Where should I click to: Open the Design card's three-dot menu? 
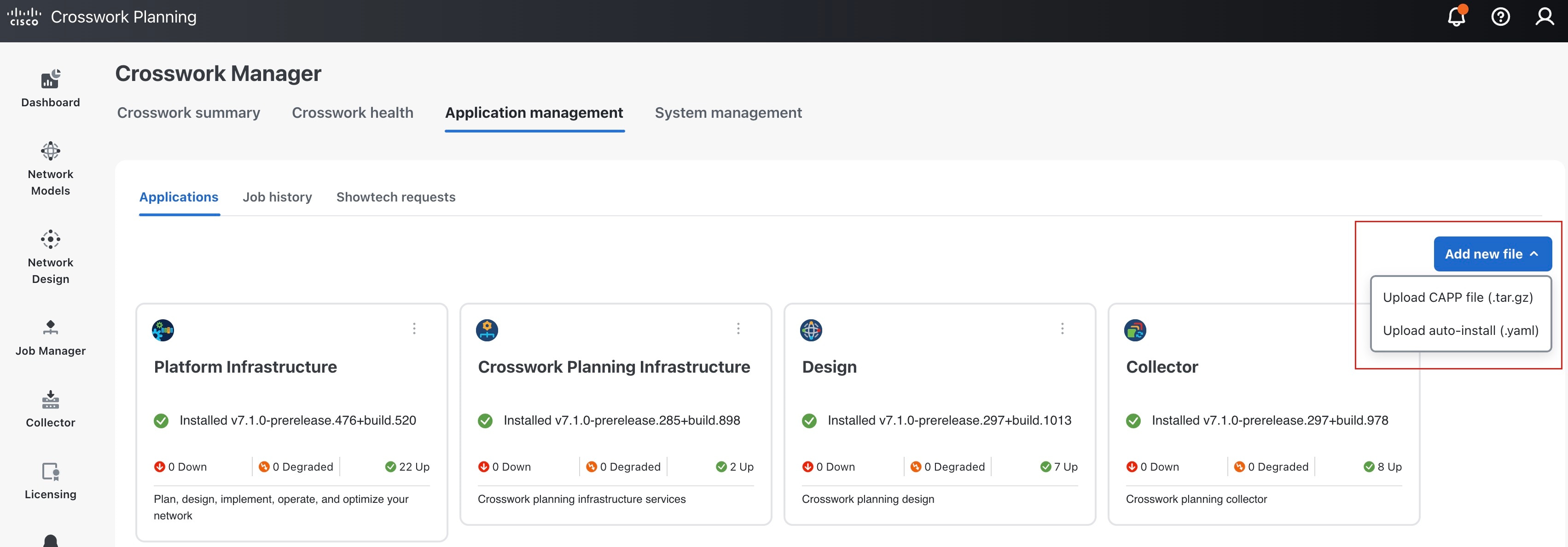pyautogui.click(x=1062, y=328)
